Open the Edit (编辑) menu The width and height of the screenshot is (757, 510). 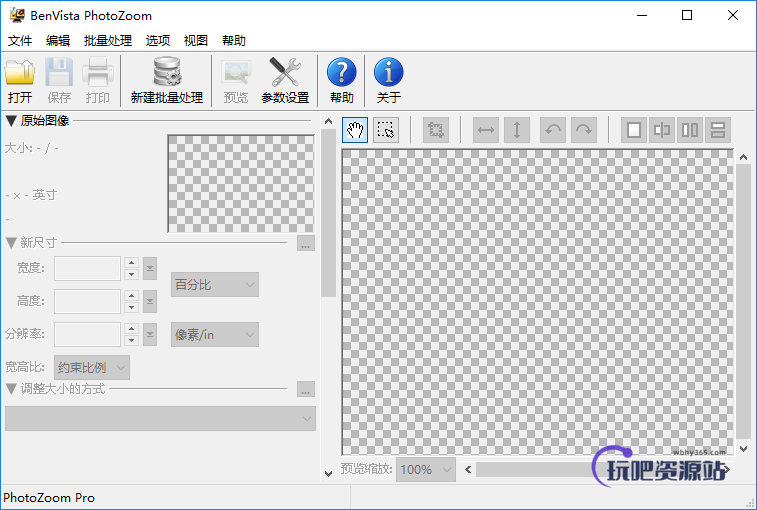58,41
